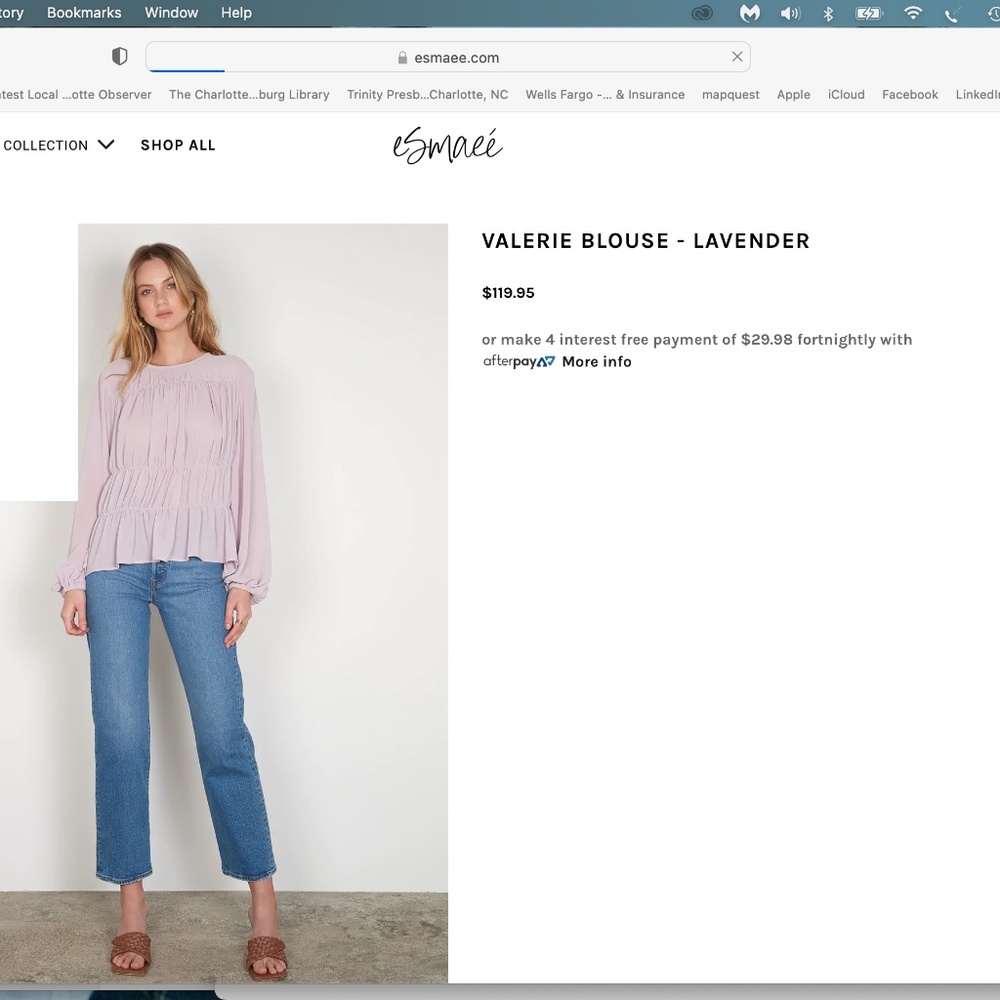Open Wells Fargo bookmark
1000x1000 pixels.
(605, 94)
